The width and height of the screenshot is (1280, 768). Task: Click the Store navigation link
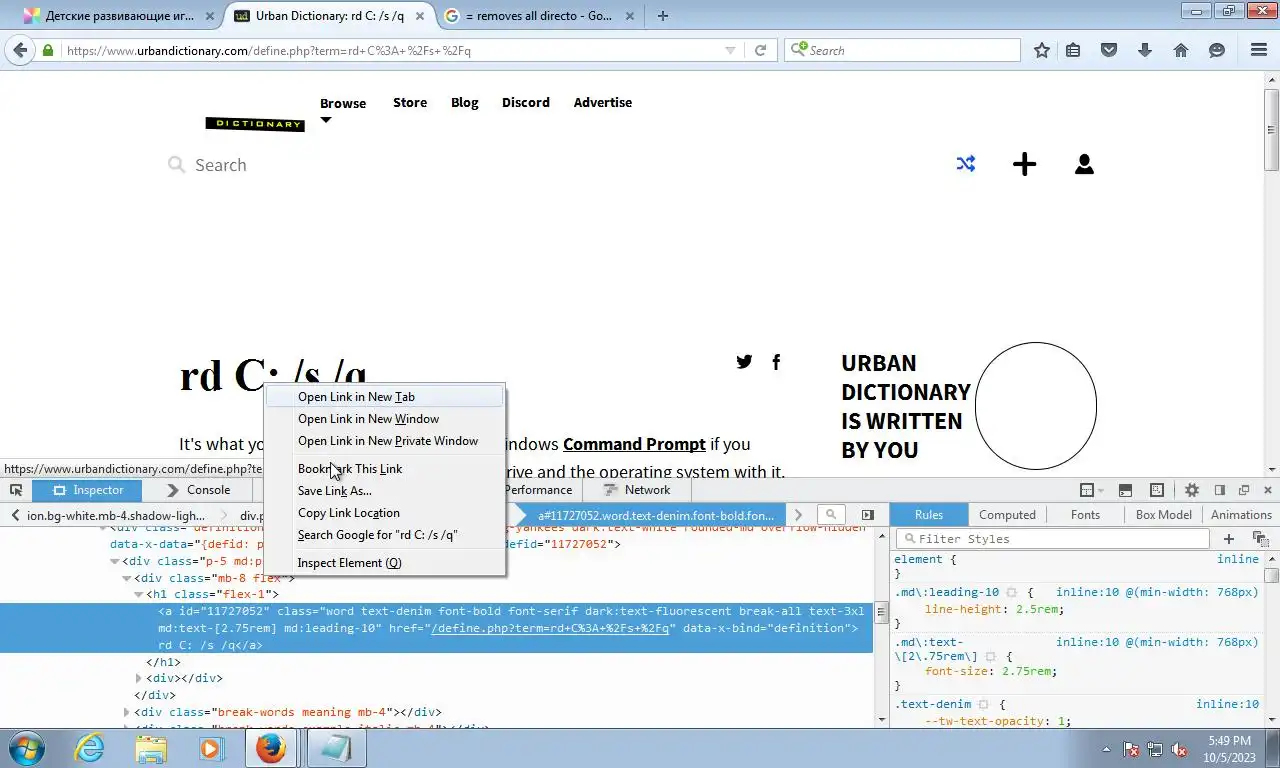click(410, 103)
